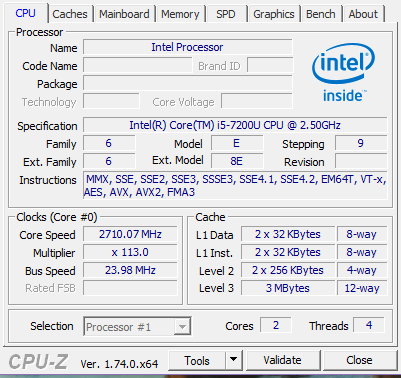Click the Ext. Family value 6
The width and height of the screenshot is (401, 378).
[x=109, y=161]
